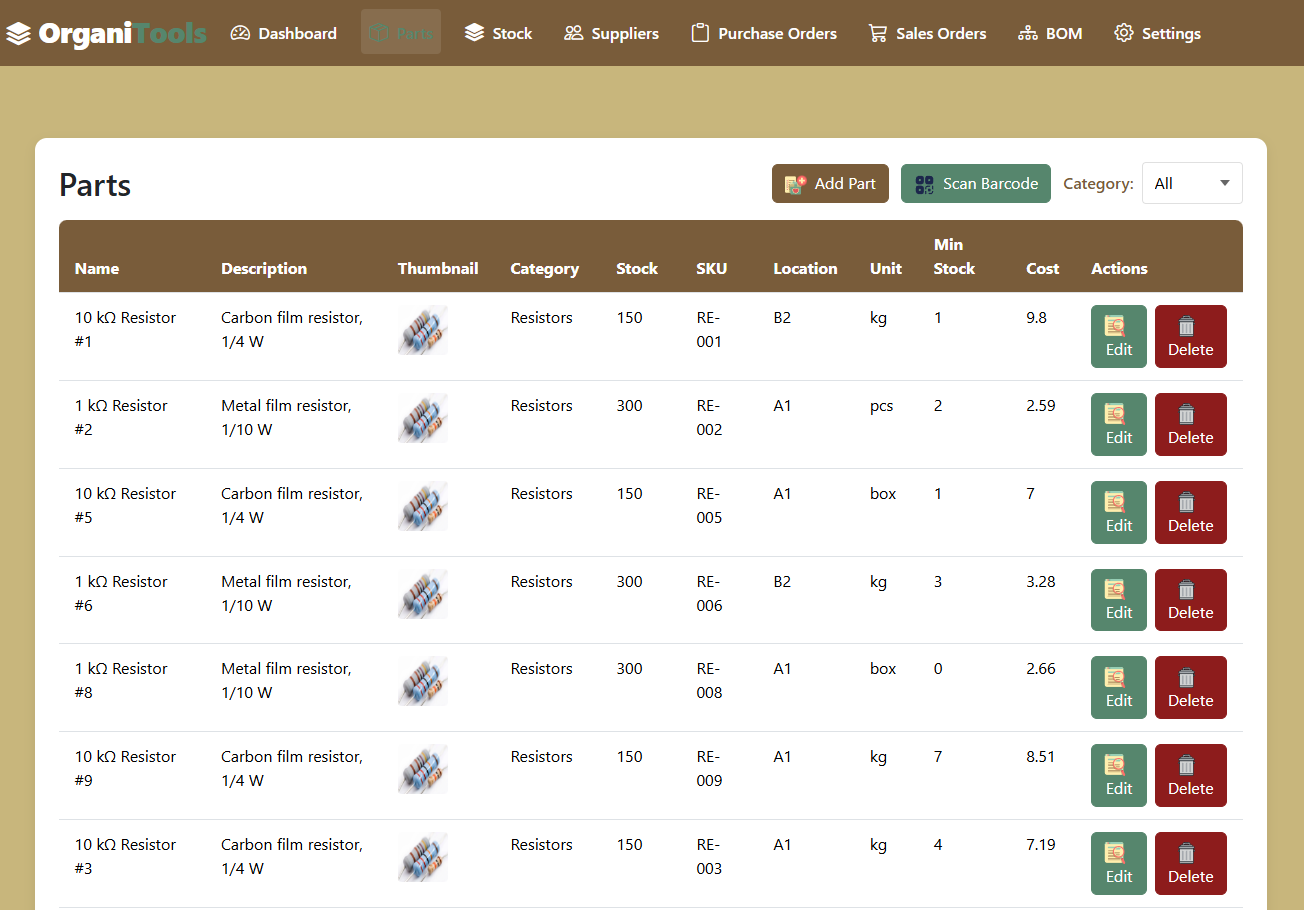Delete the 1 kΩ Resistor #2 row

pos(1190,425)
